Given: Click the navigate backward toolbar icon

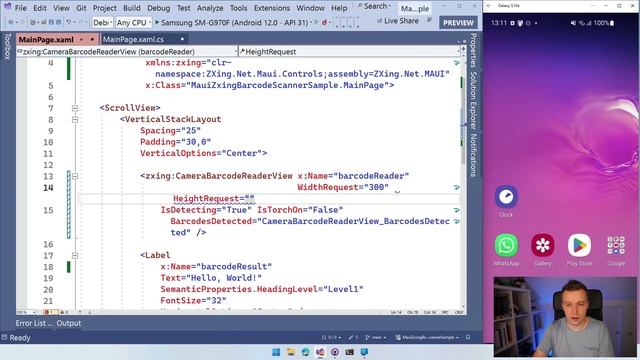Looking at the screenshot, I should (11, 22).
